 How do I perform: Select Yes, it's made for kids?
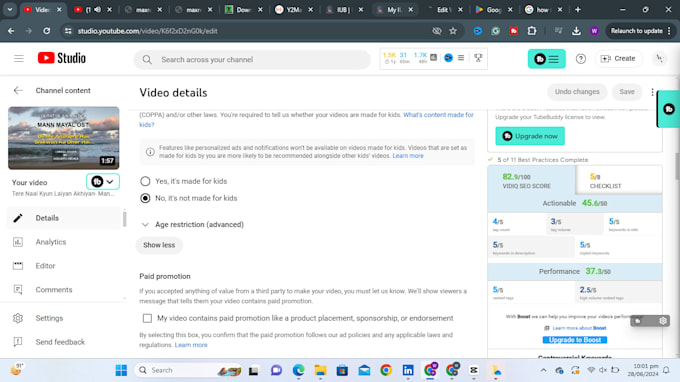coord(145,181)
